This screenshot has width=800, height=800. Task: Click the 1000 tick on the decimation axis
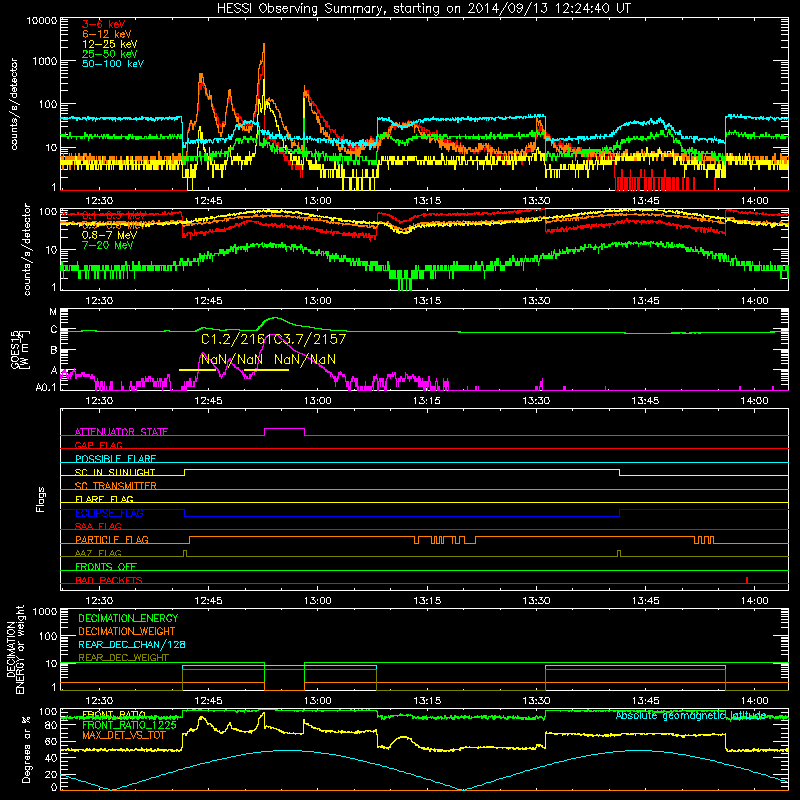click(x=45, y=612)
